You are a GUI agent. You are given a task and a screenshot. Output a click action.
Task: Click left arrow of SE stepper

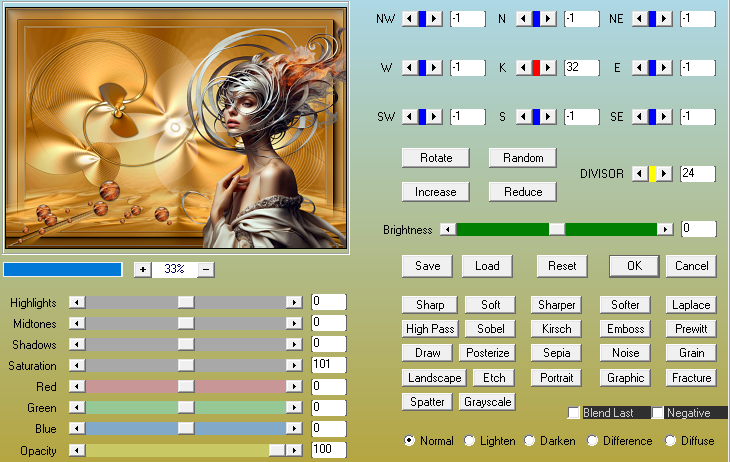(640, 116)
